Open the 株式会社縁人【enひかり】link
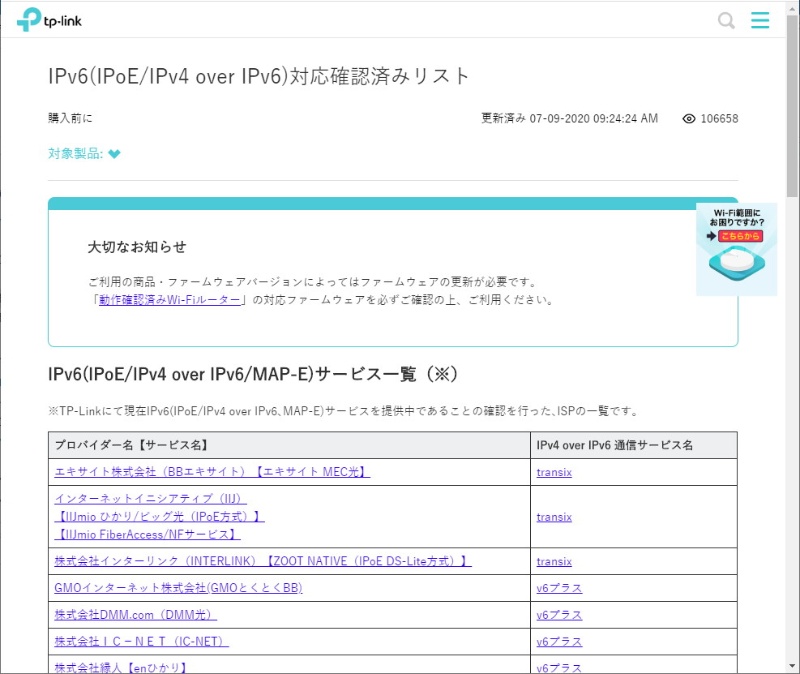 coord(120,665)
